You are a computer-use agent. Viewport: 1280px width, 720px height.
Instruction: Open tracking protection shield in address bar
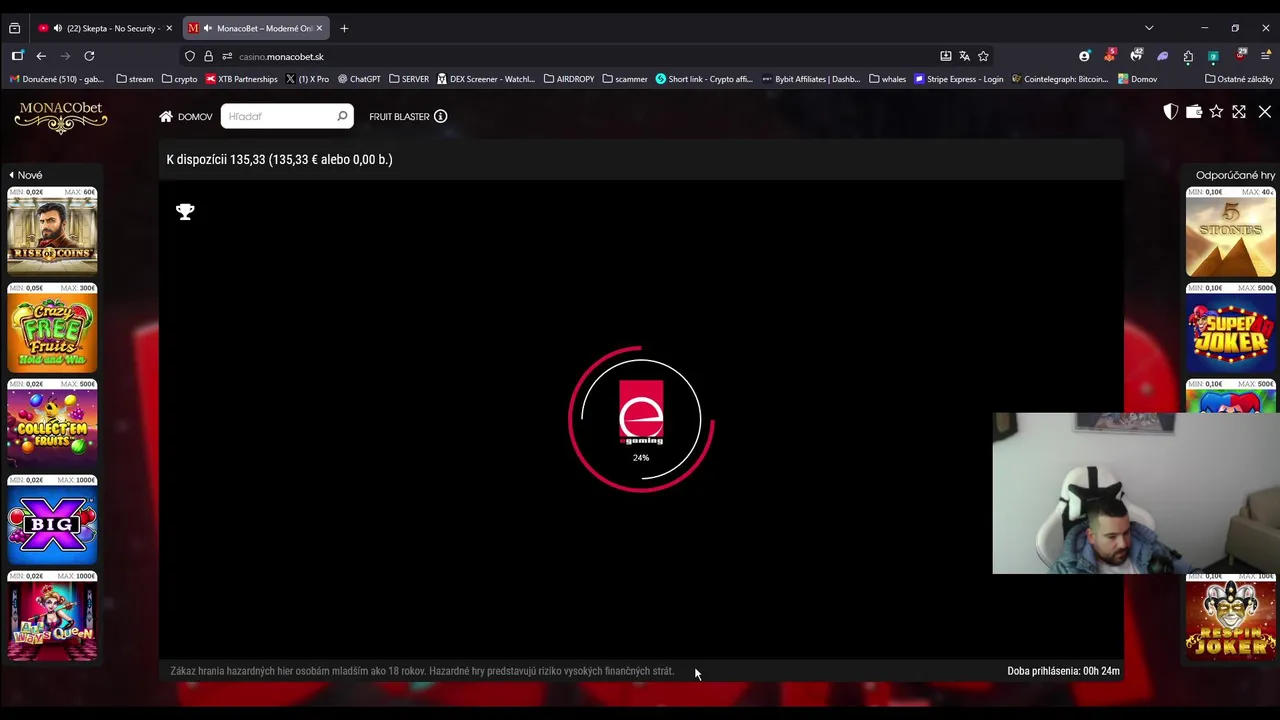(190, 56)
